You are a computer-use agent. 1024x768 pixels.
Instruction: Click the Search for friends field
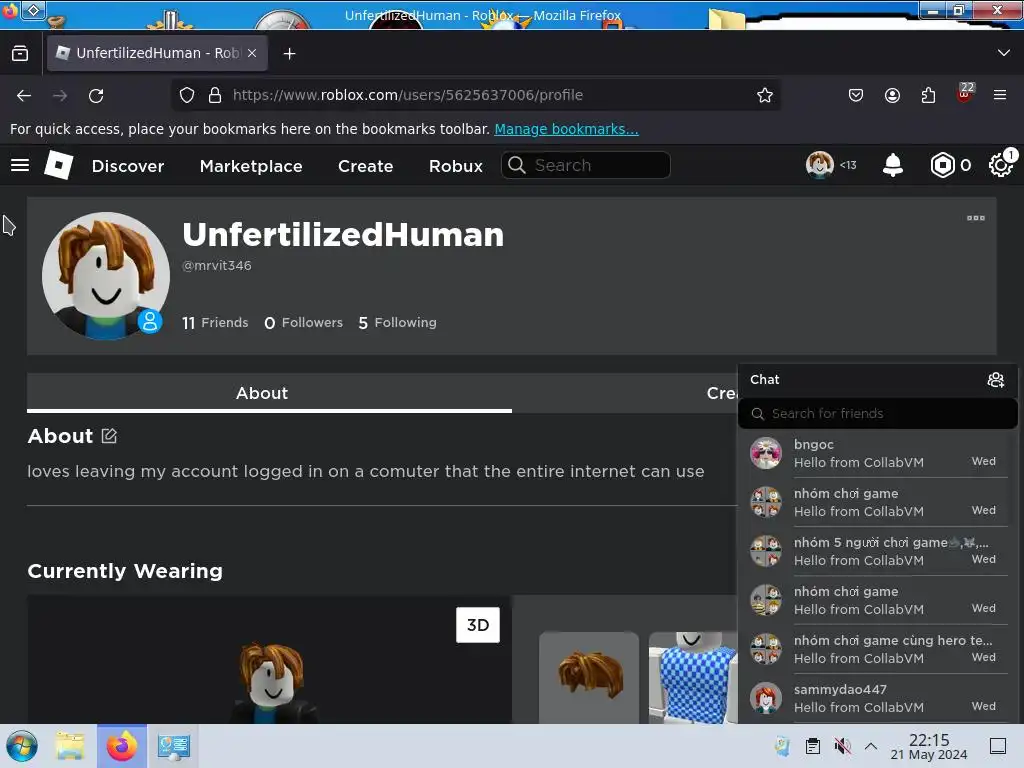coord(878,413)
